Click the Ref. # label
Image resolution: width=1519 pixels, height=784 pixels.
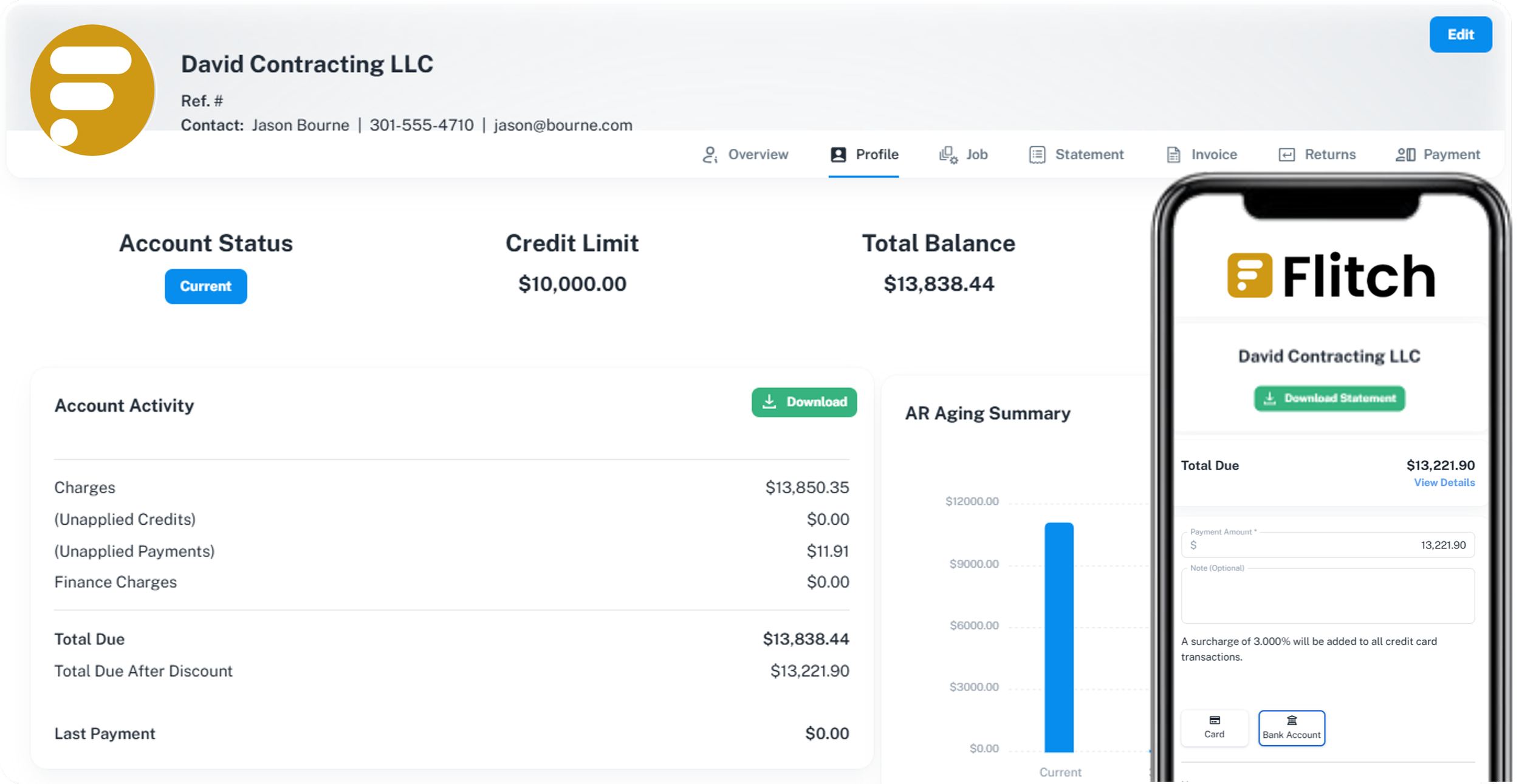202,101
